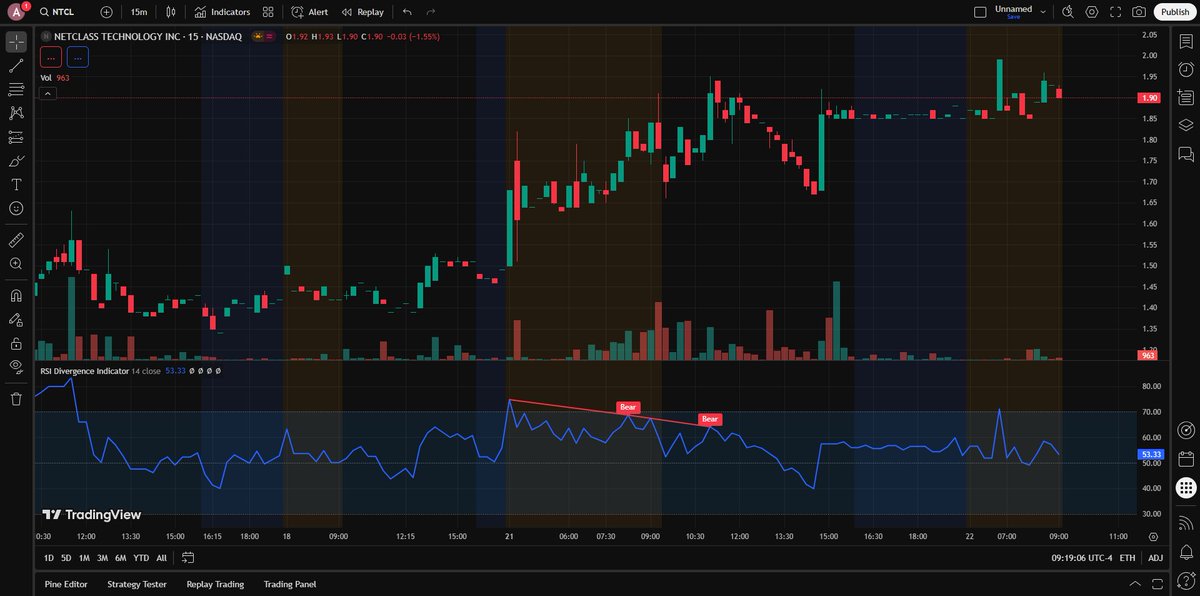The image size is (1200, 596).
Task: Click the red collapsed indicator legend box
Action: 51,57
